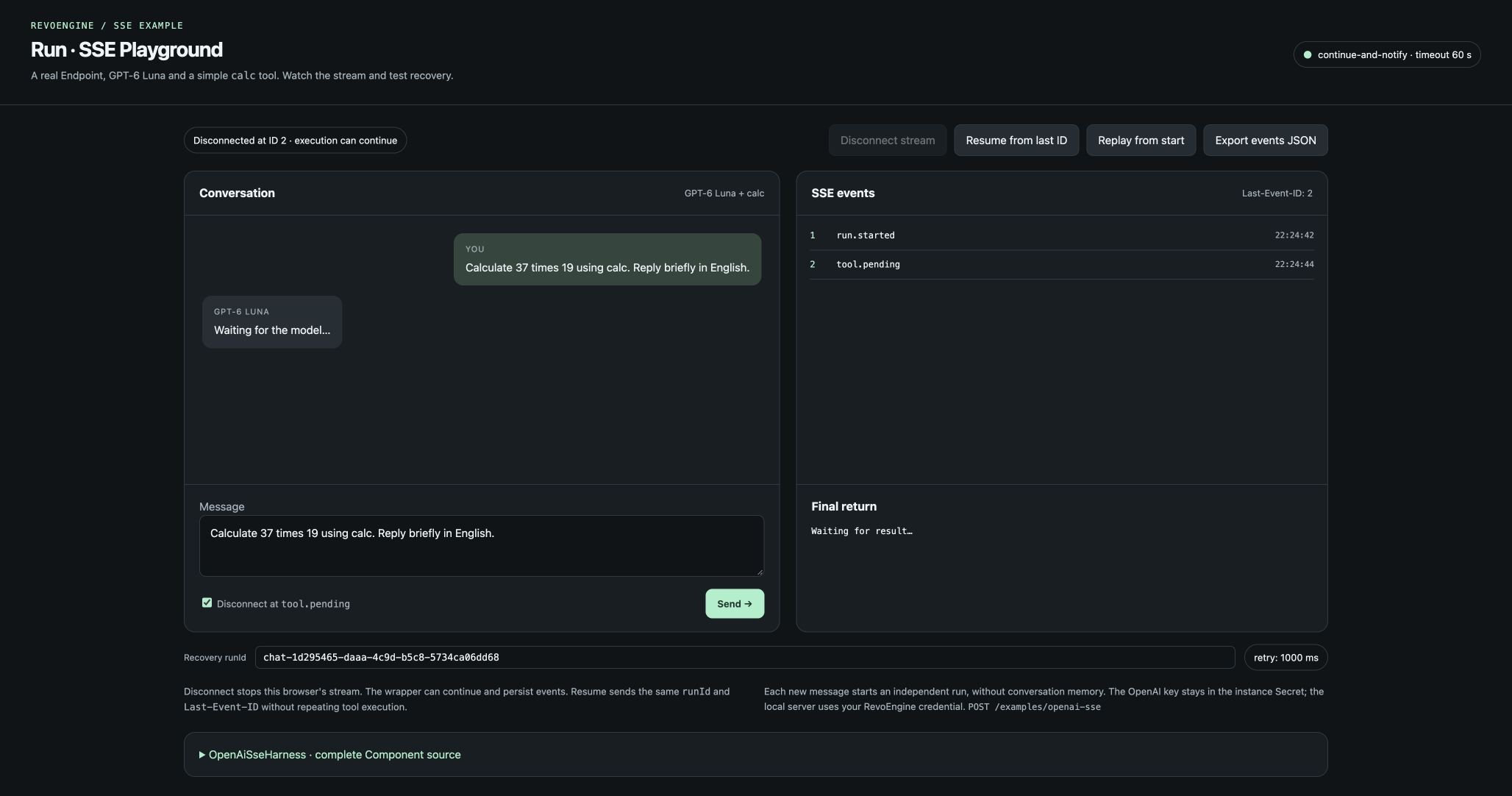The height and width of the screenshot is (796, 1512).
Task: Click the resize handle of Message box
Action: point(759,572)
